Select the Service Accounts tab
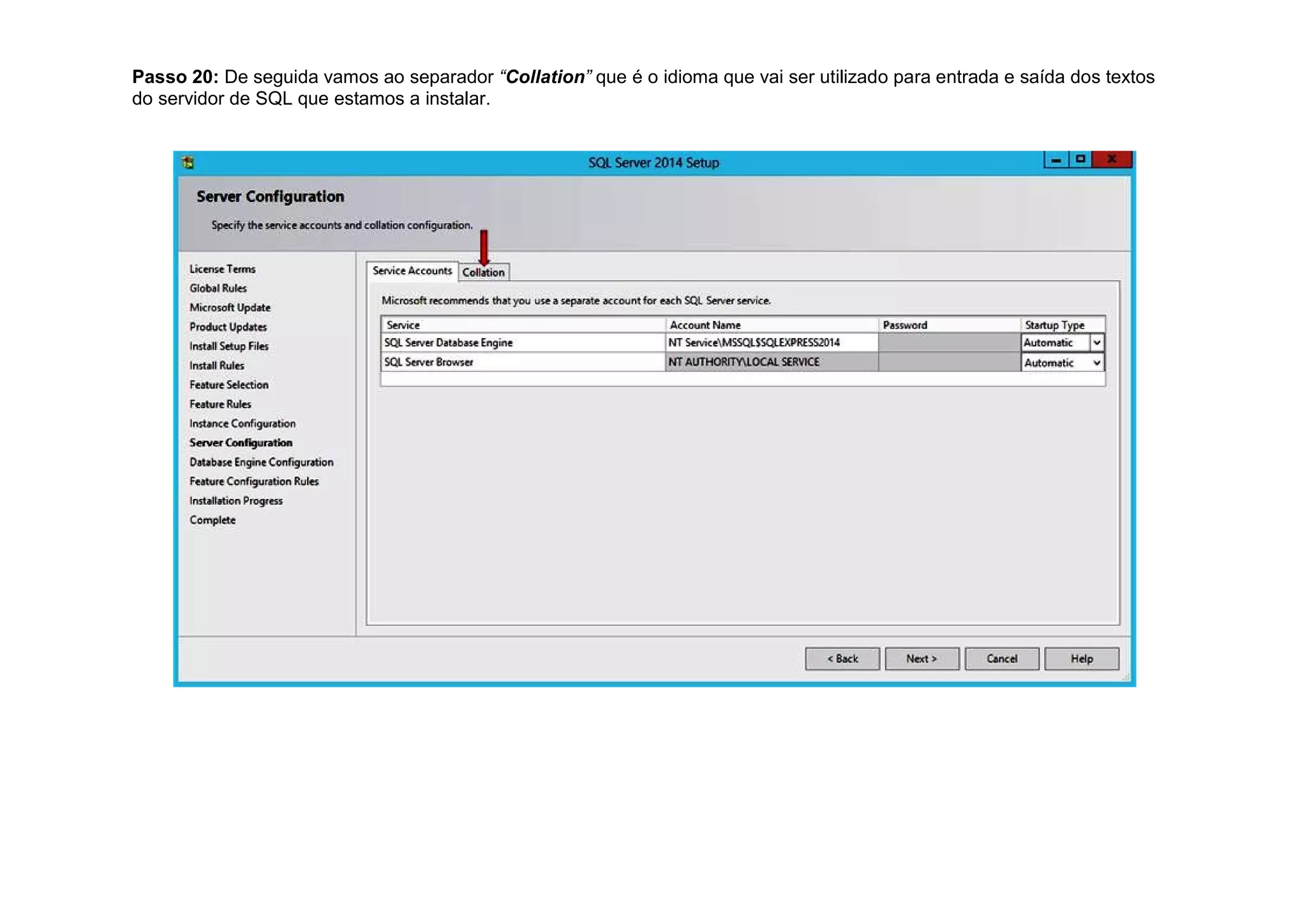 pyautogui.click(x=412, y=271)
